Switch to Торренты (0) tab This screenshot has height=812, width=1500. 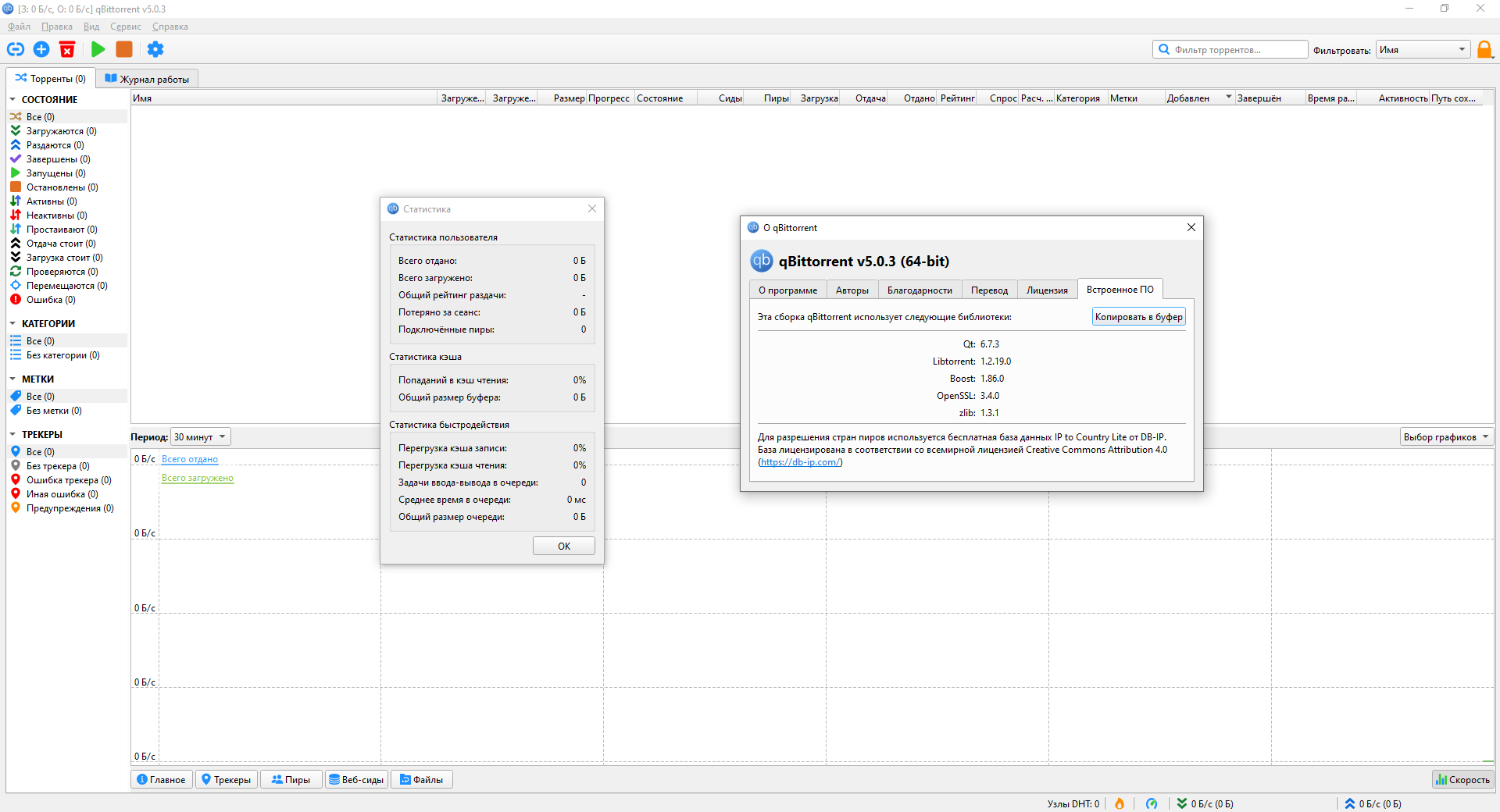point(51,78)
